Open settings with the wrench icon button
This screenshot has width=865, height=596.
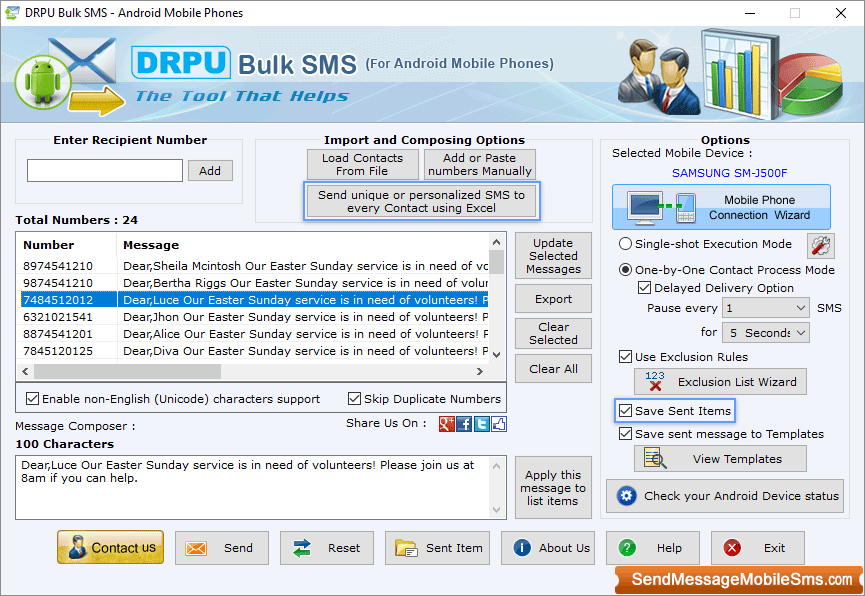tap(820, 245)
